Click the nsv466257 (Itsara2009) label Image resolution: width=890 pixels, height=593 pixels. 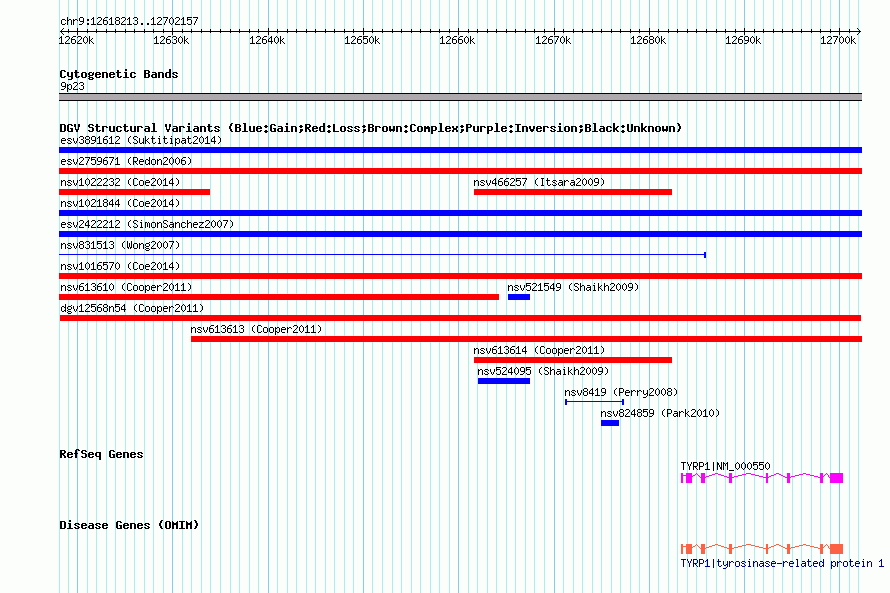click(x=539, y=182)
